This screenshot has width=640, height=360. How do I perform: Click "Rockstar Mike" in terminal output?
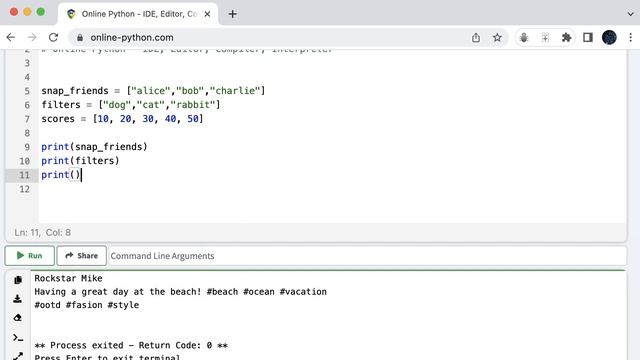point(68,278)
